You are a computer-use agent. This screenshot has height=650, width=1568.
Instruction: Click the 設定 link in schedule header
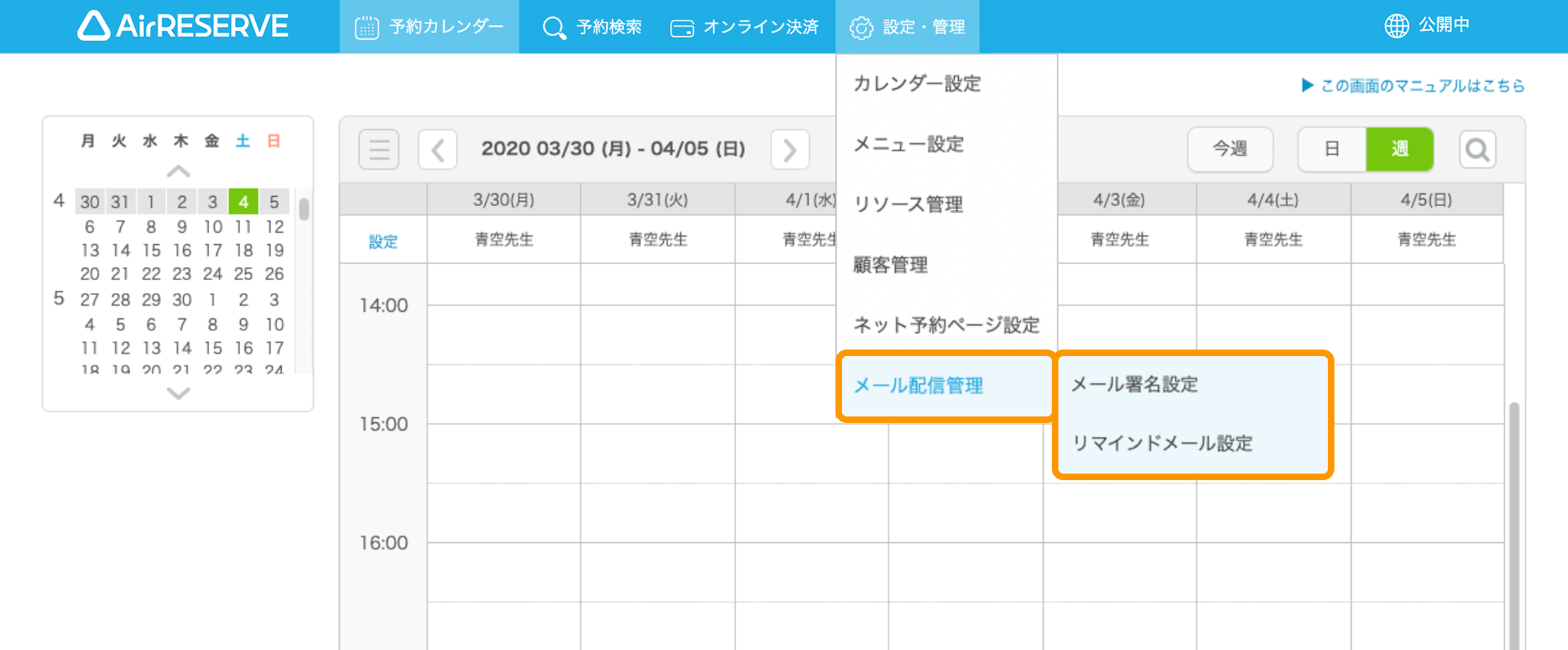tap(383, 242)
